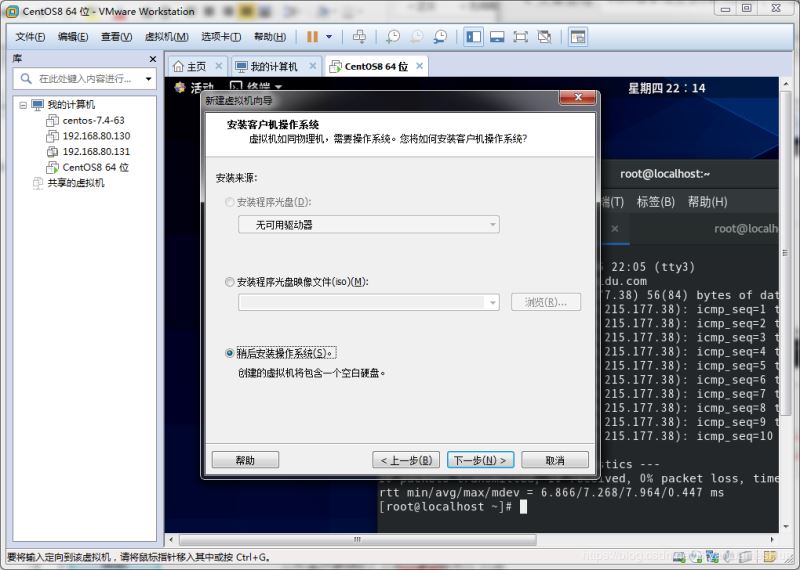Open the 文件(F) menu

pyautogui.click(x=30, y=37)
